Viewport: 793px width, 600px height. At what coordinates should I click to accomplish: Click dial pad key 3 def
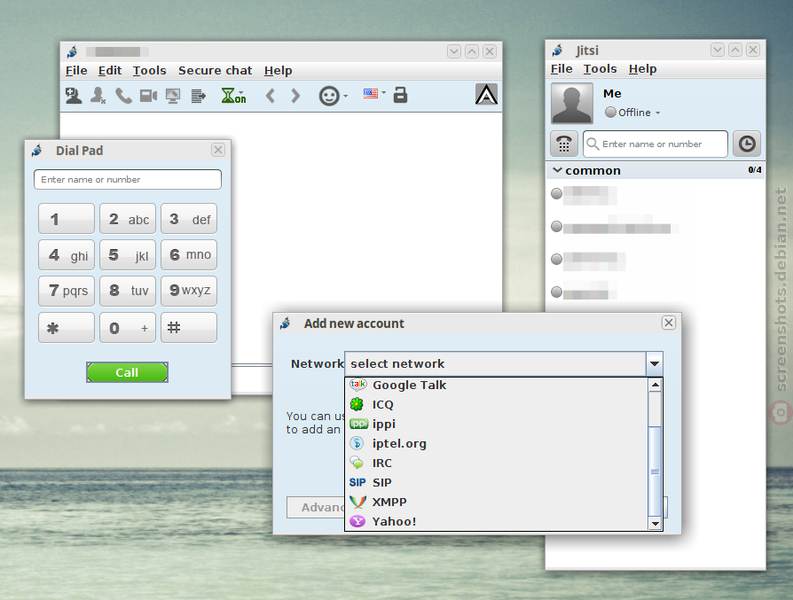(x=189, y=219)
